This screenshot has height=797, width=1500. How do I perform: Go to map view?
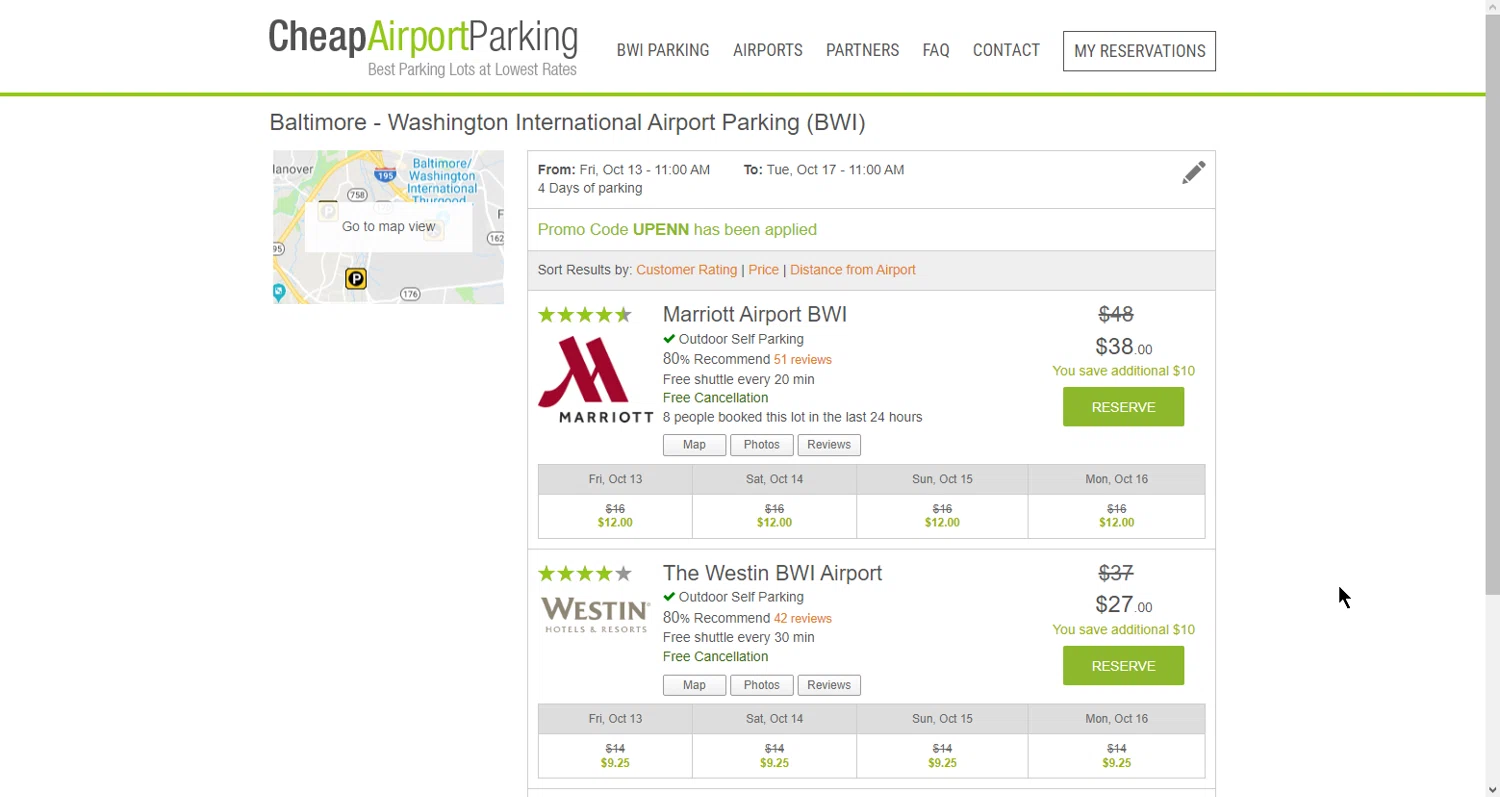(x=389, y=227)
